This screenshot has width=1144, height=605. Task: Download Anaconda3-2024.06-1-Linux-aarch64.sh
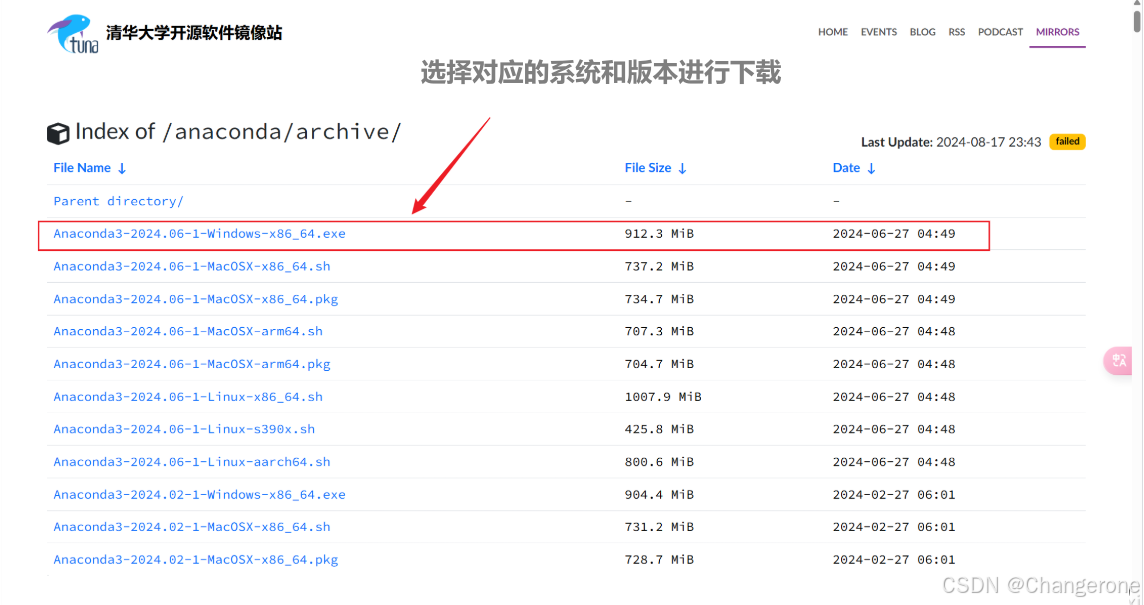192,462
